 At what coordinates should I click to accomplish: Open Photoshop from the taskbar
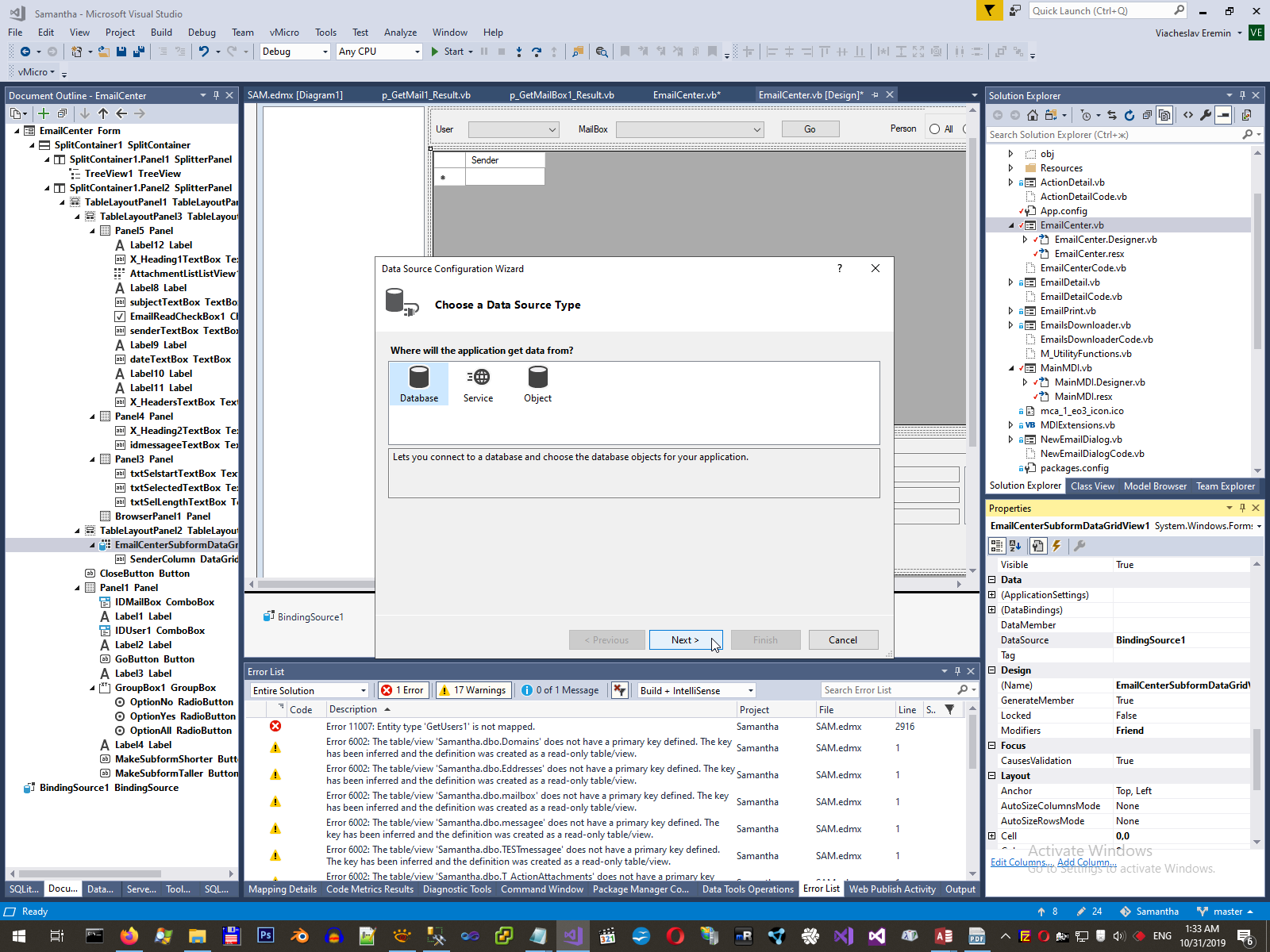pyautogui.click(x=266, y=936)
